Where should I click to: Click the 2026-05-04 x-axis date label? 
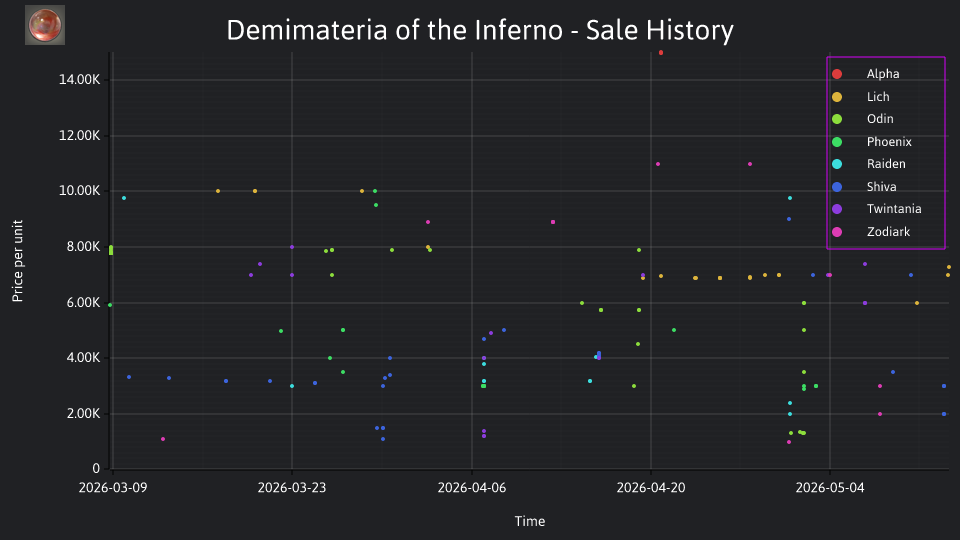[x=830, y=488]
